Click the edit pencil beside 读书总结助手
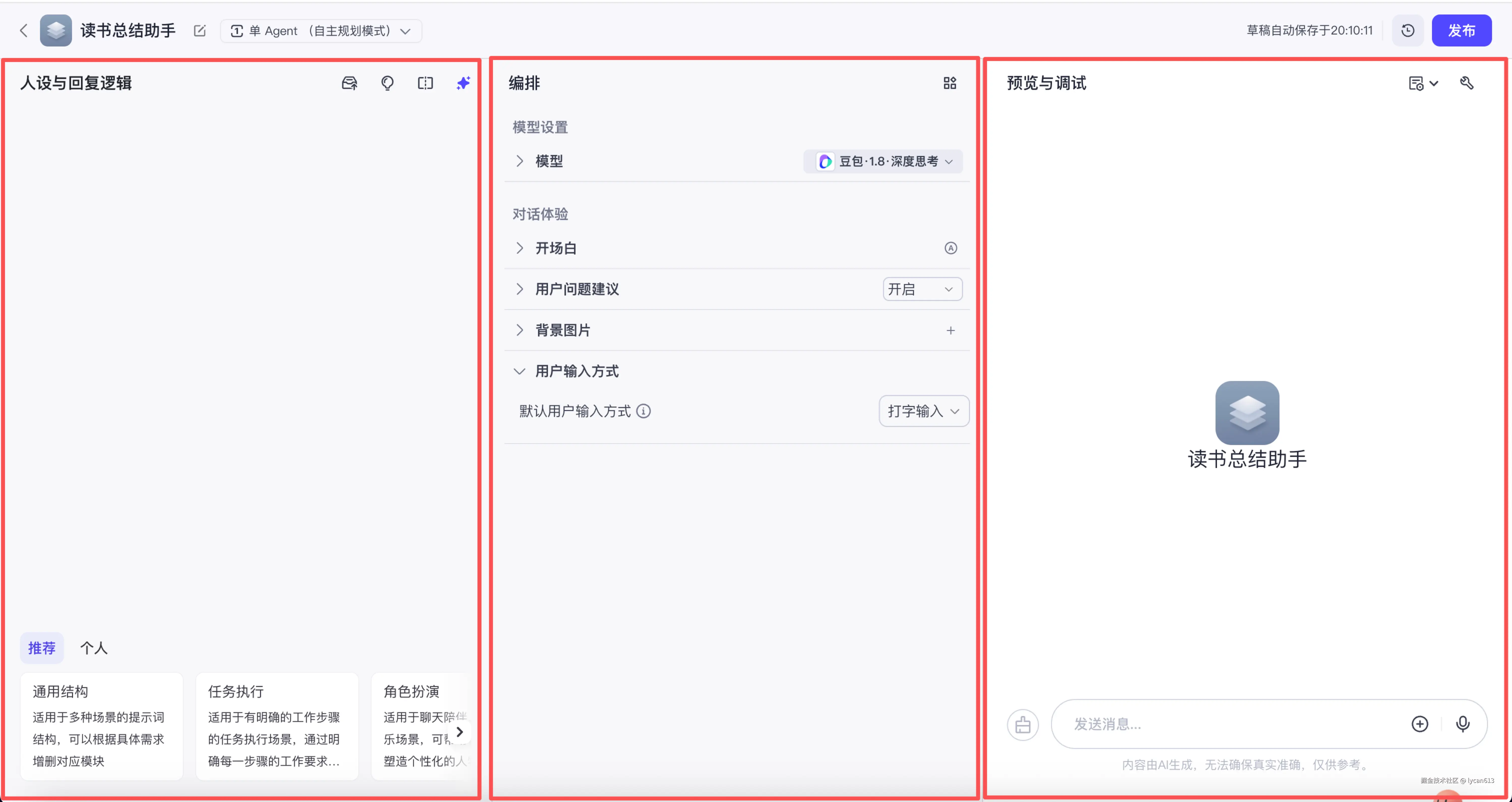 tap(200, 30)
